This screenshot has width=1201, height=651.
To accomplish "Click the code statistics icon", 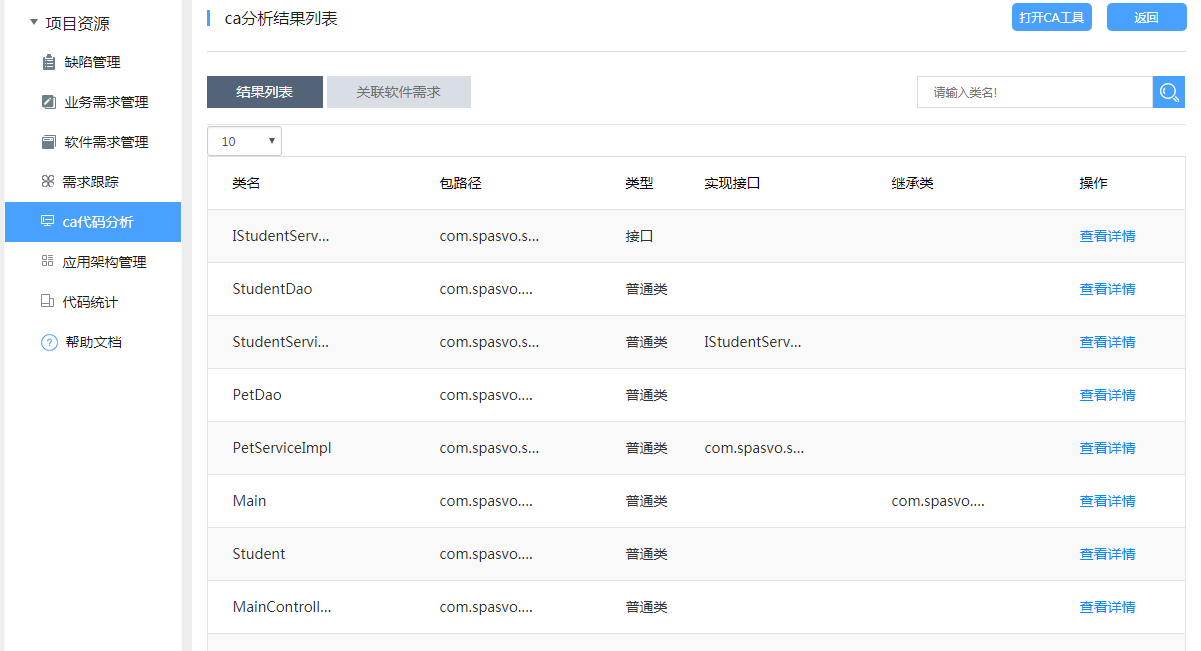I will pyautogui.click(x=48, y=302).
